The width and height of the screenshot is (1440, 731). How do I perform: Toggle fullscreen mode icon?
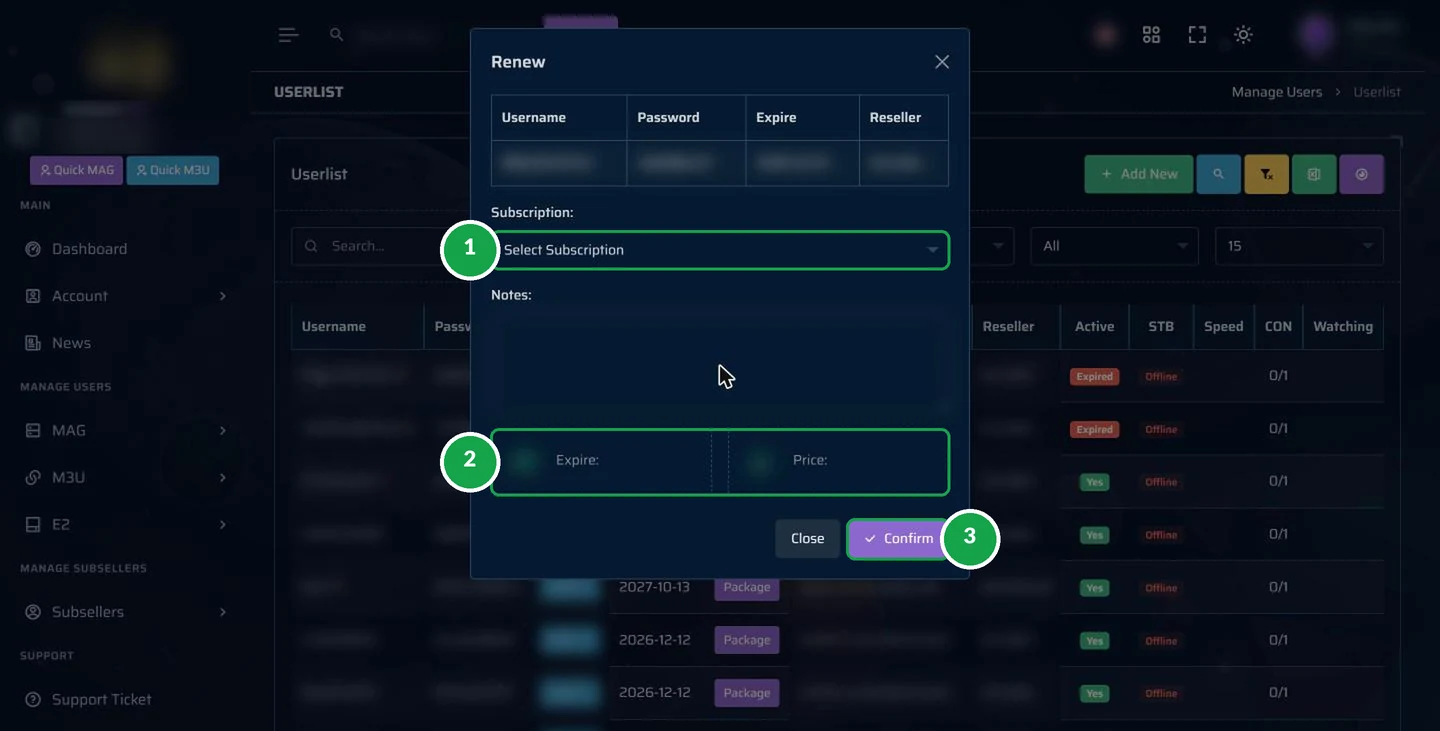point(1197,35)
